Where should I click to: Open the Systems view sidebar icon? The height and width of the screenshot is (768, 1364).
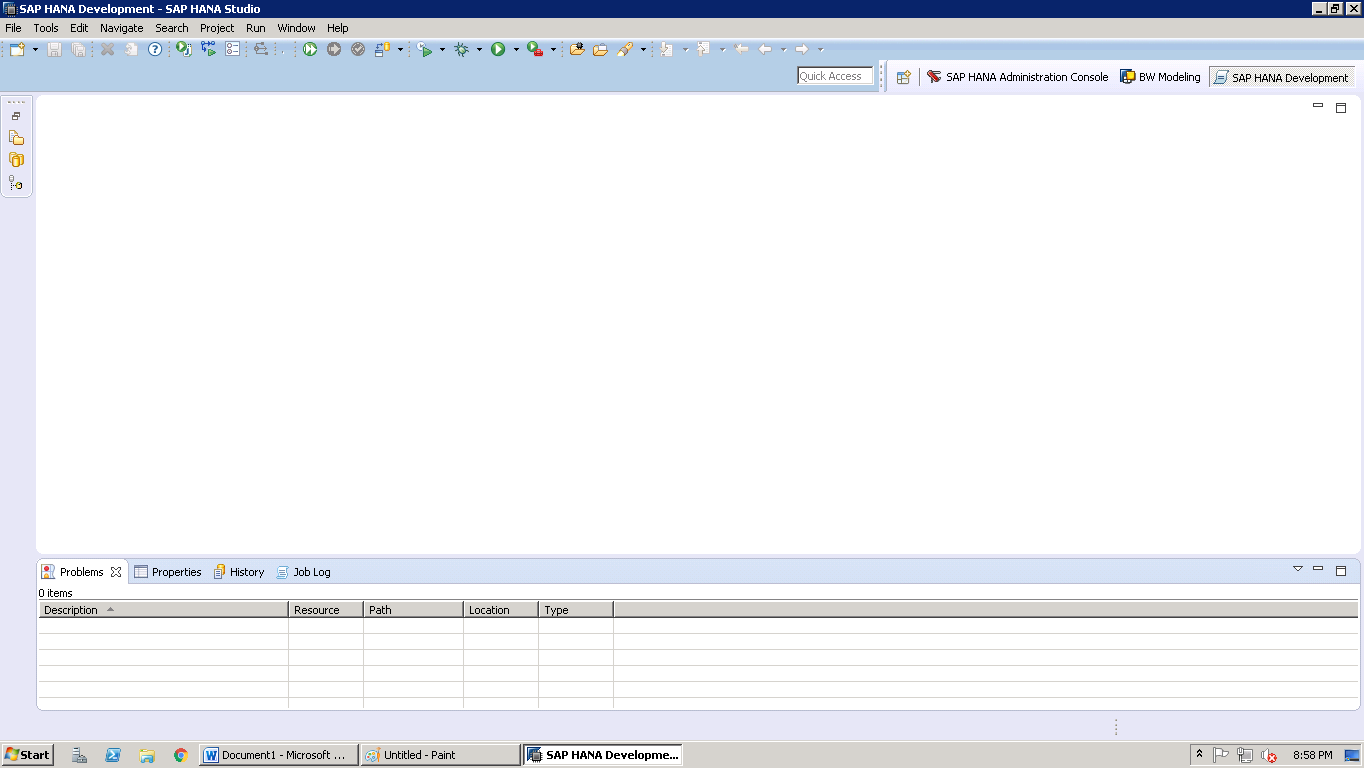point(16,183)
